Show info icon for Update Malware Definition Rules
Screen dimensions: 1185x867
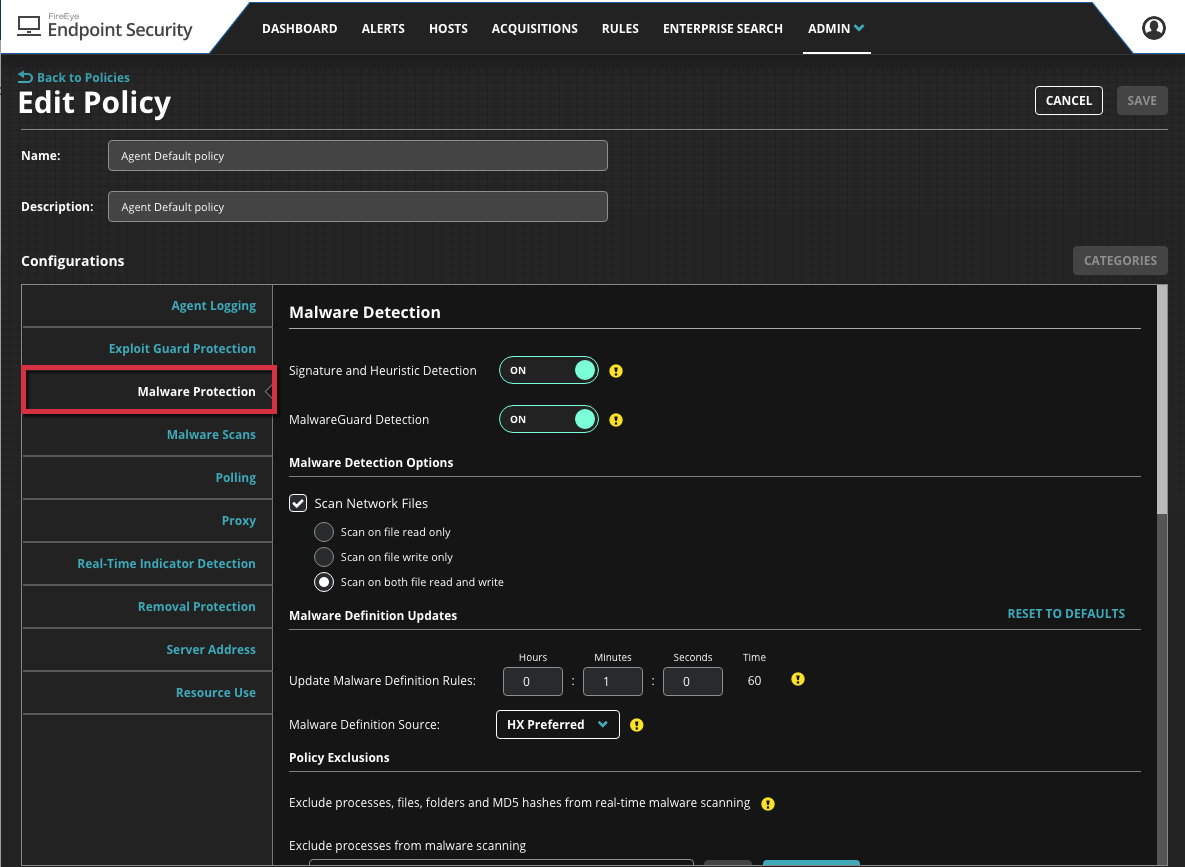(x=797, y=680)
